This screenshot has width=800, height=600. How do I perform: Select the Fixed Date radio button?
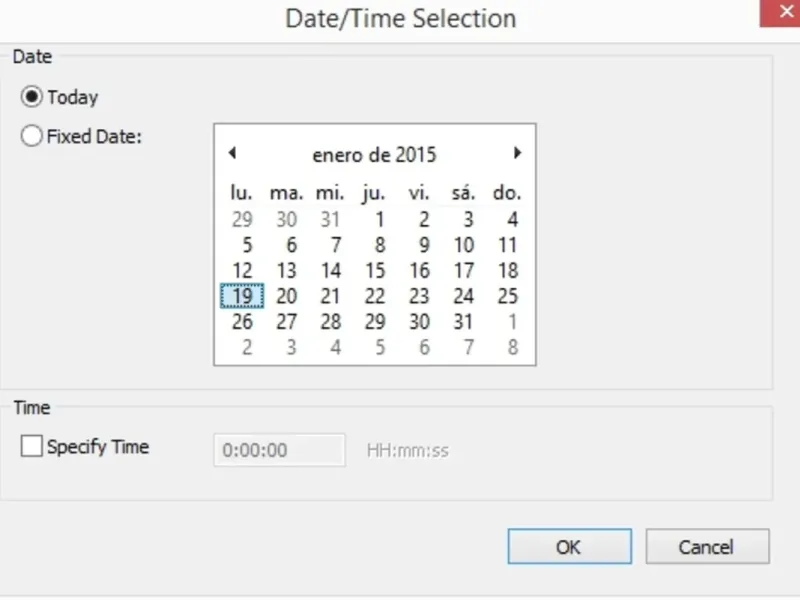click(33, 137)
